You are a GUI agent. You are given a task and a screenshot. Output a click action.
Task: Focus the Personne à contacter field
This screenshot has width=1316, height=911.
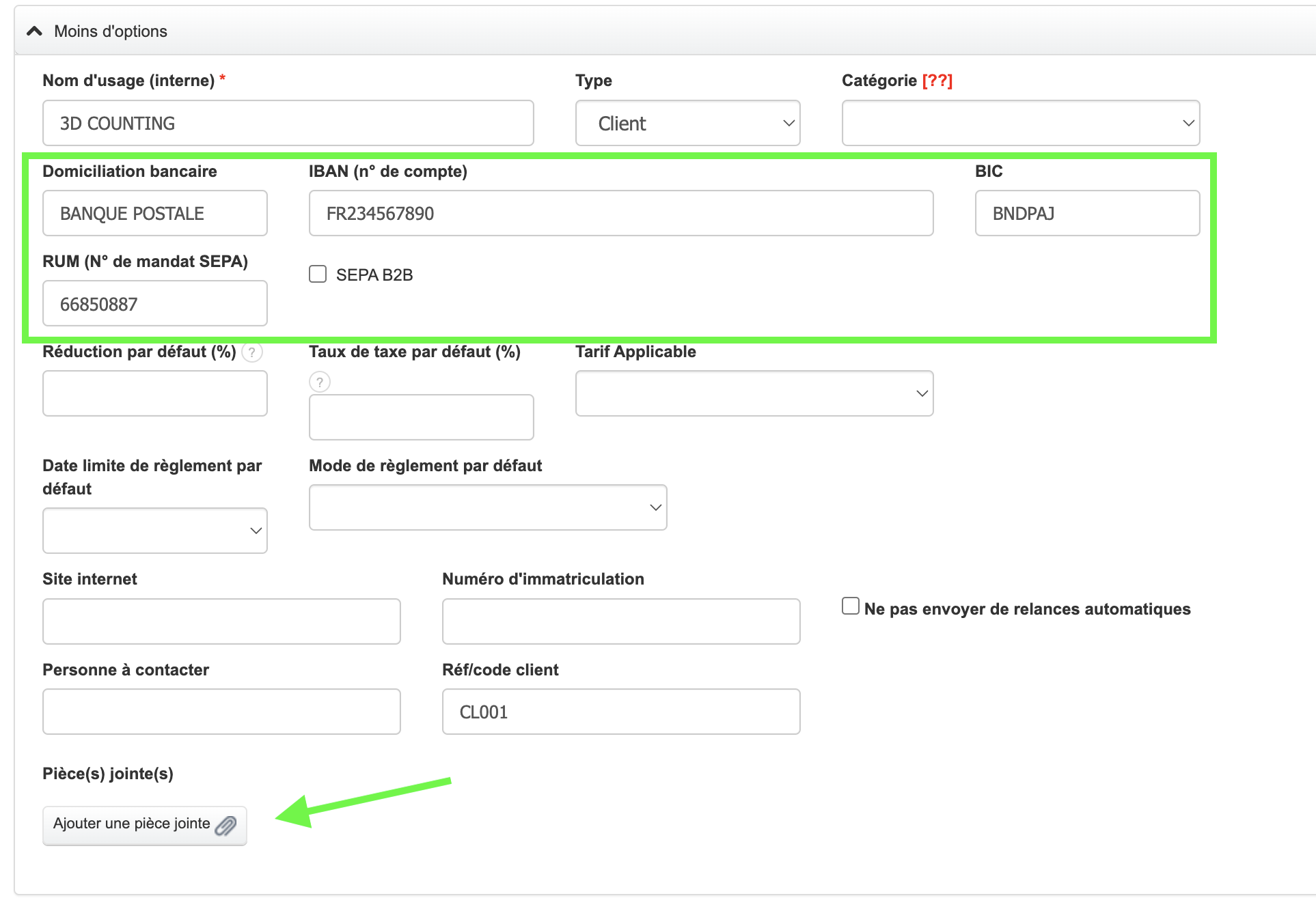221,712
